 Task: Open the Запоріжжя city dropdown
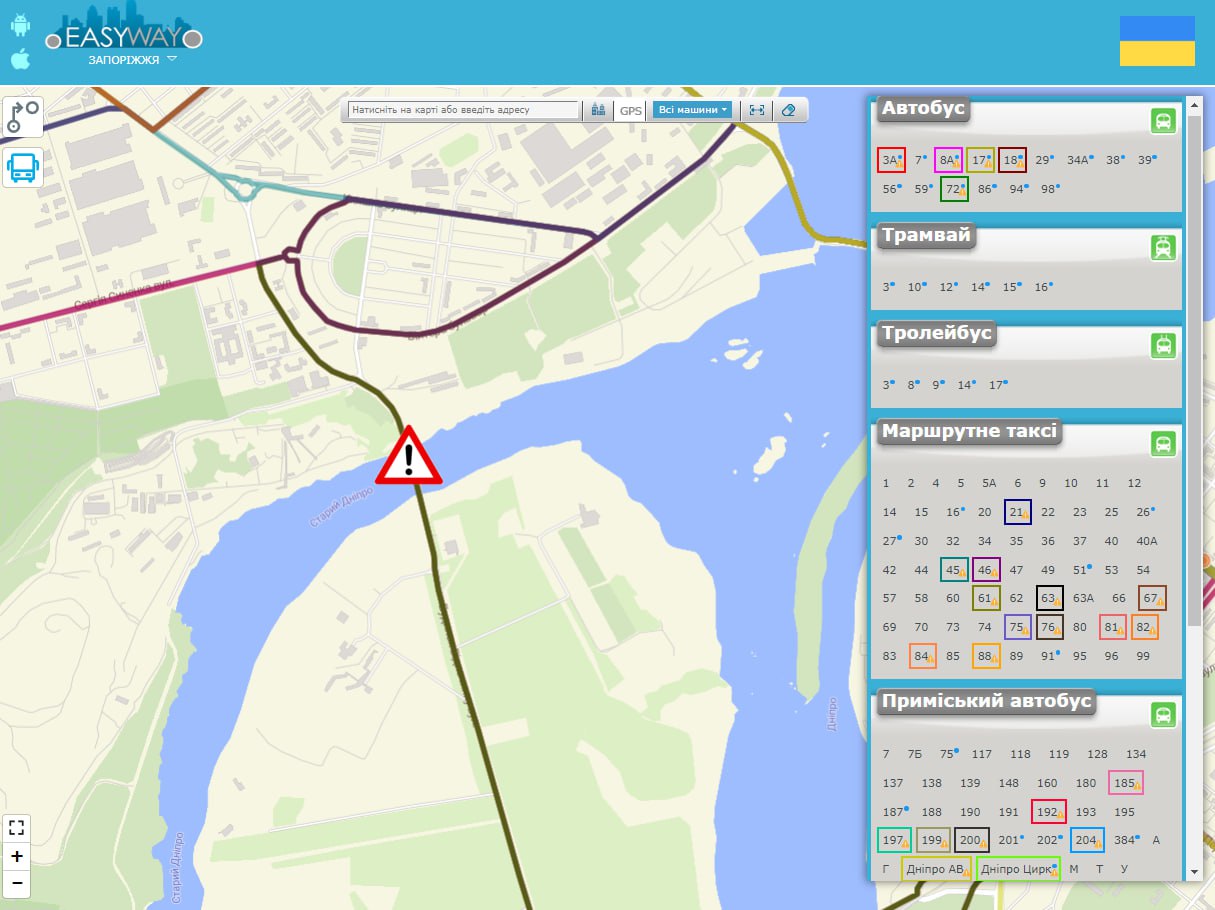click(x=132, y=60)
